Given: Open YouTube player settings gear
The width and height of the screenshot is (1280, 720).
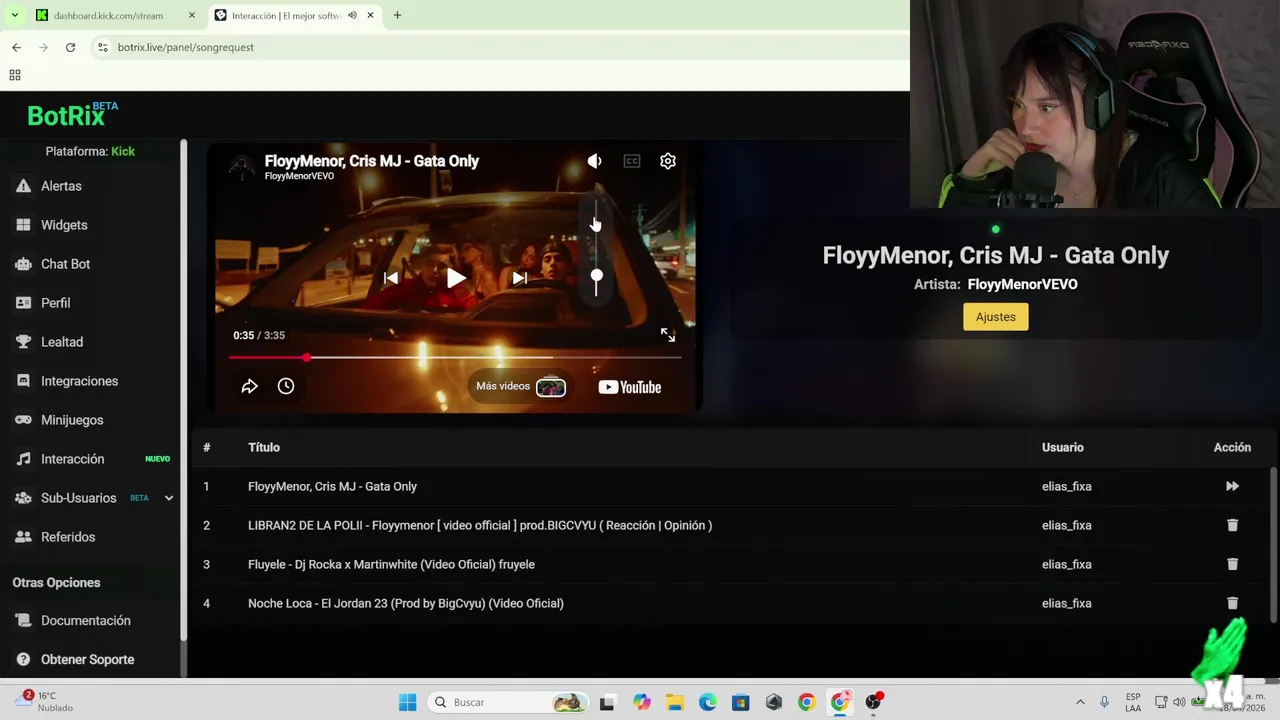Looking at the screenshot, I should [x=668, y=161].
